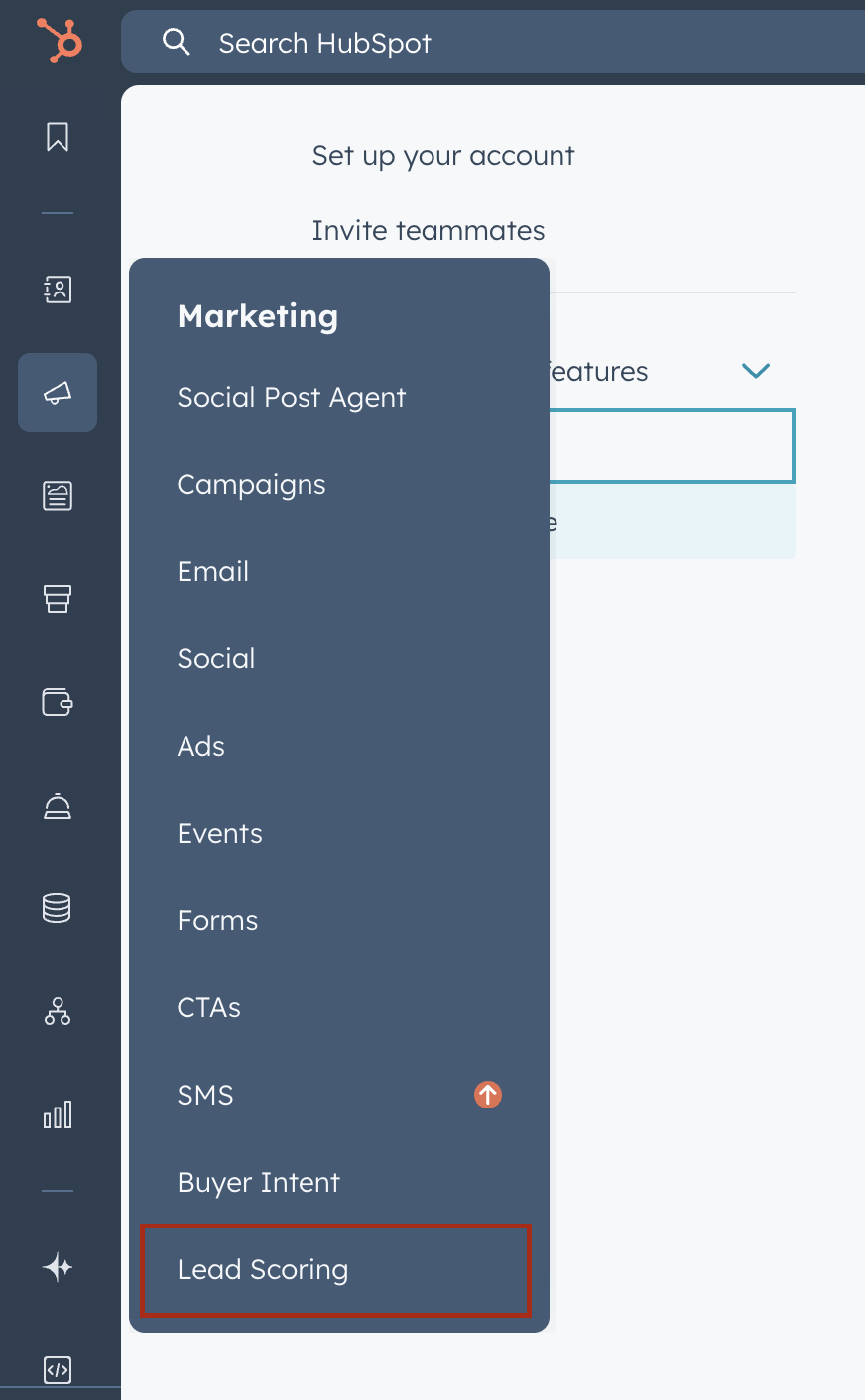Open the Data Management database icon

(x=57, y=908)
